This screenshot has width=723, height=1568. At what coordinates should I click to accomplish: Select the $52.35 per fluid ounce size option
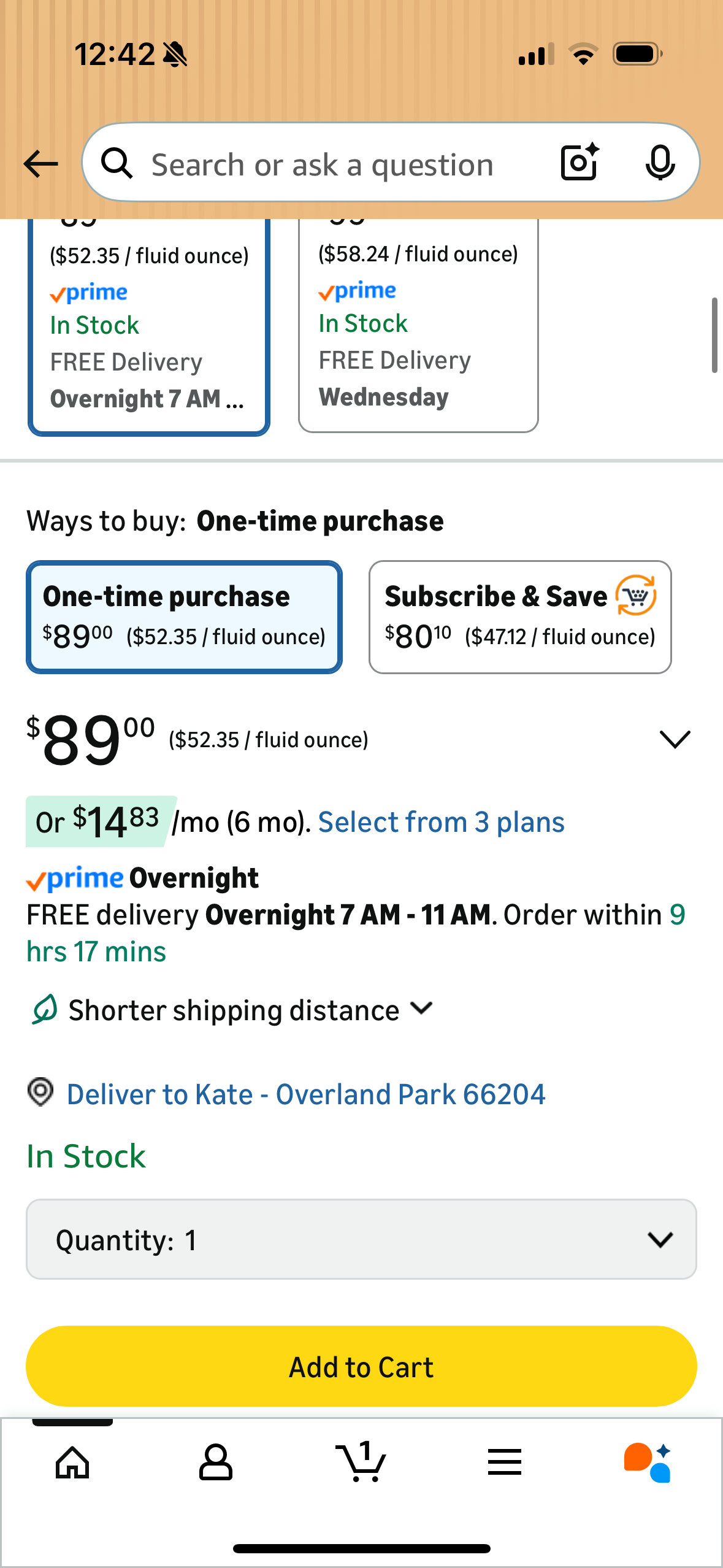(x=149, y=325)
